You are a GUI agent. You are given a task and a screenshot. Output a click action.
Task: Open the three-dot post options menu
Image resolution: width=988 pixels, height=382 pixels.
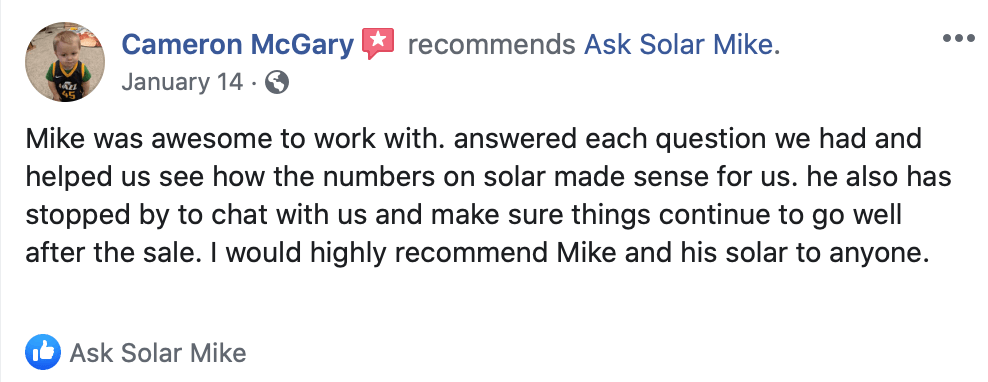click(958, 38)
